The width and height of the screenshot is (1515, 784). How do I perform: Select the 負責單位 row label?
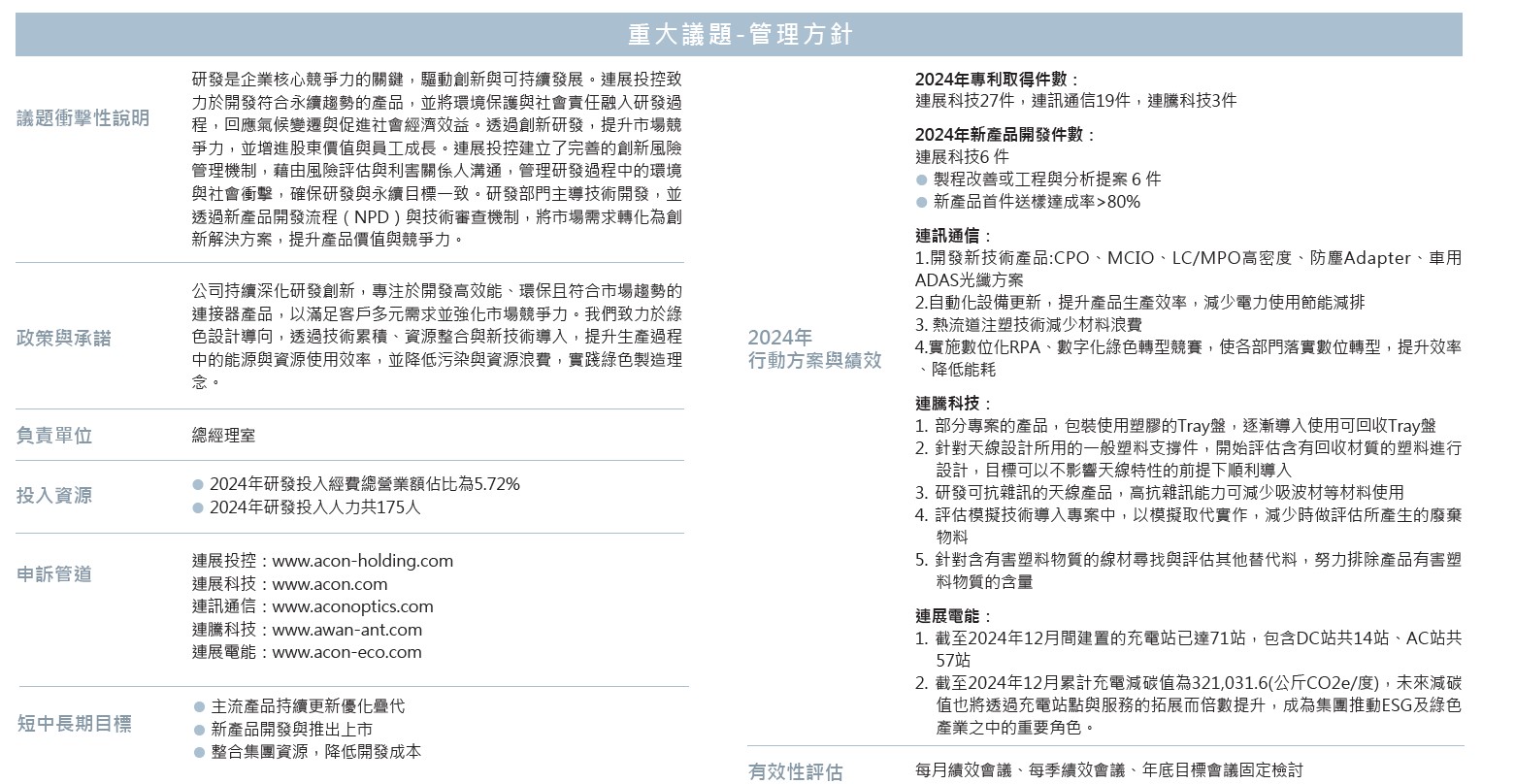(54, 436)
